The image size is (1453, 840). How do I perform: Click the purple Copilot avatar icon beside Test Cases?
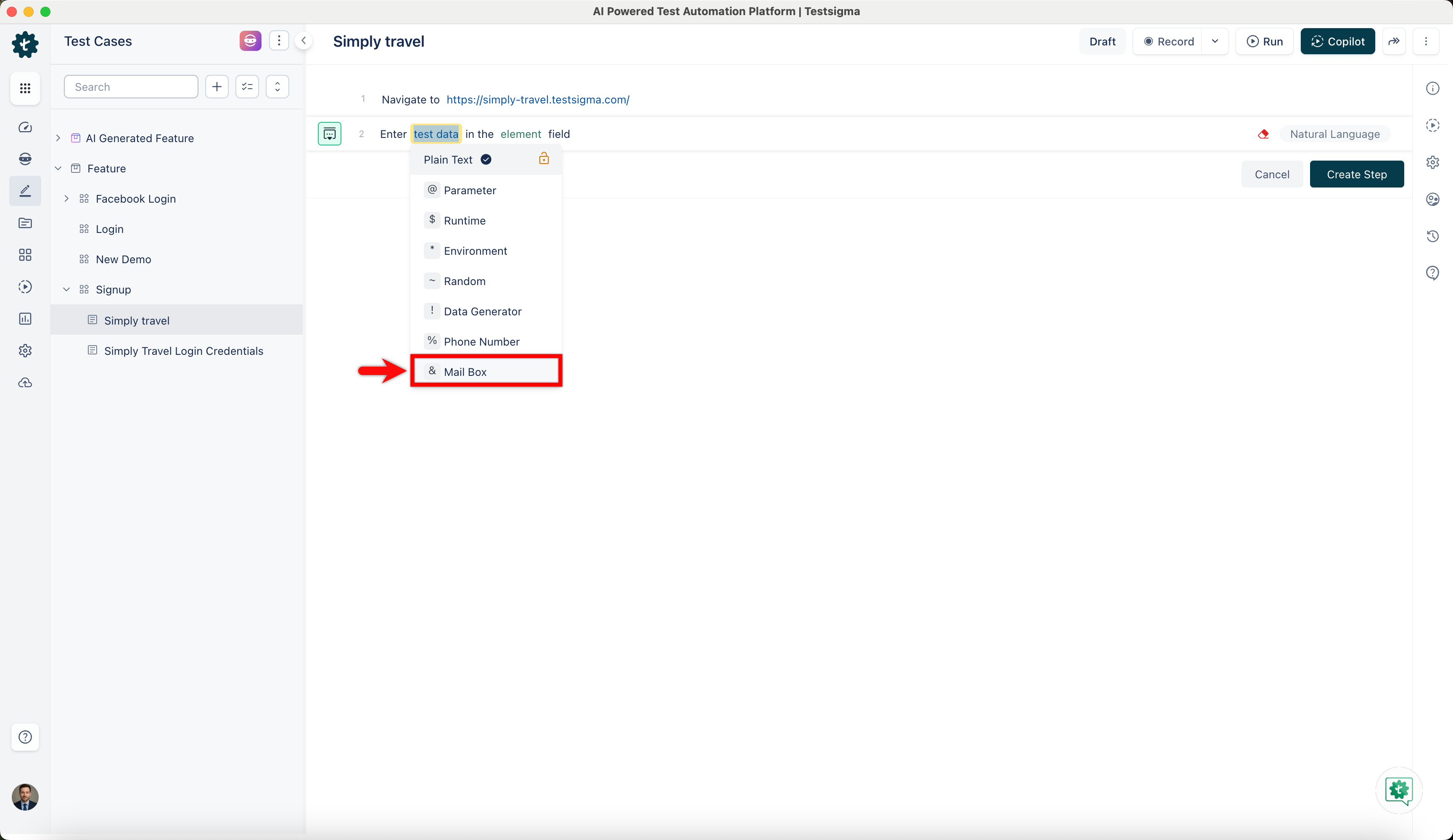pyautogui.click(x=250, y=41)
